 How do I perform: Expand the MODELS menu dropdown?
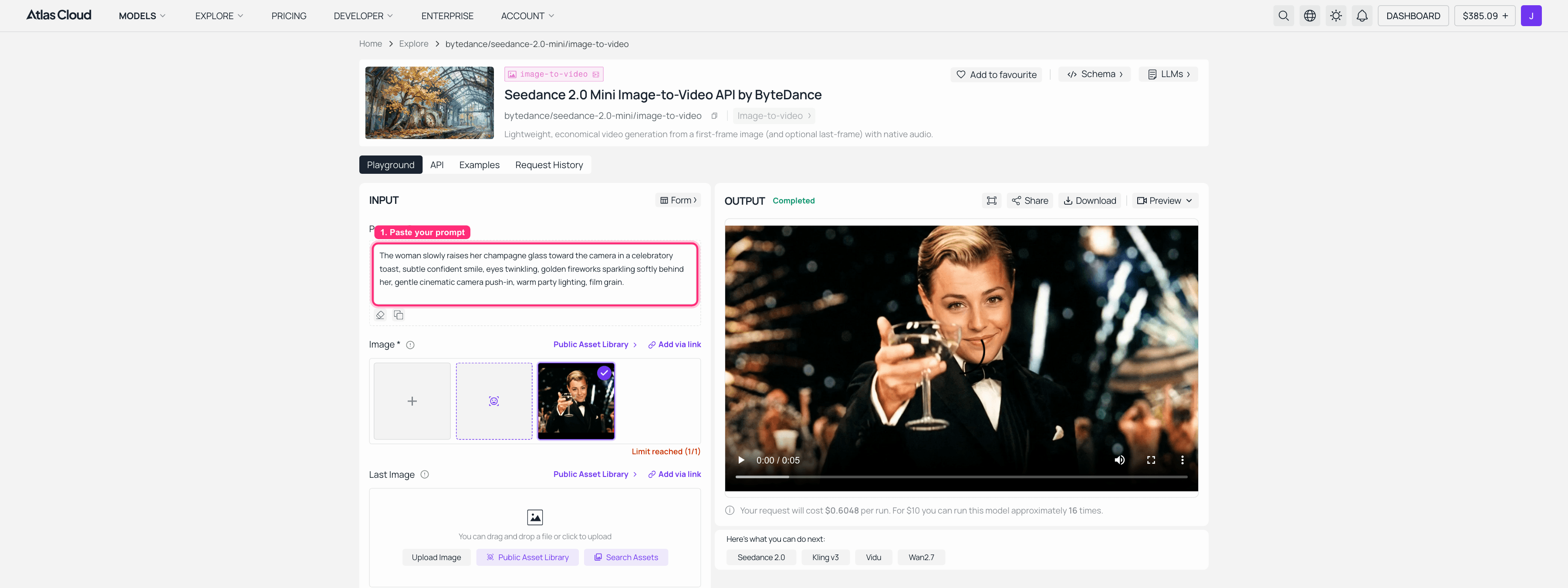click(x=142, y=16)
